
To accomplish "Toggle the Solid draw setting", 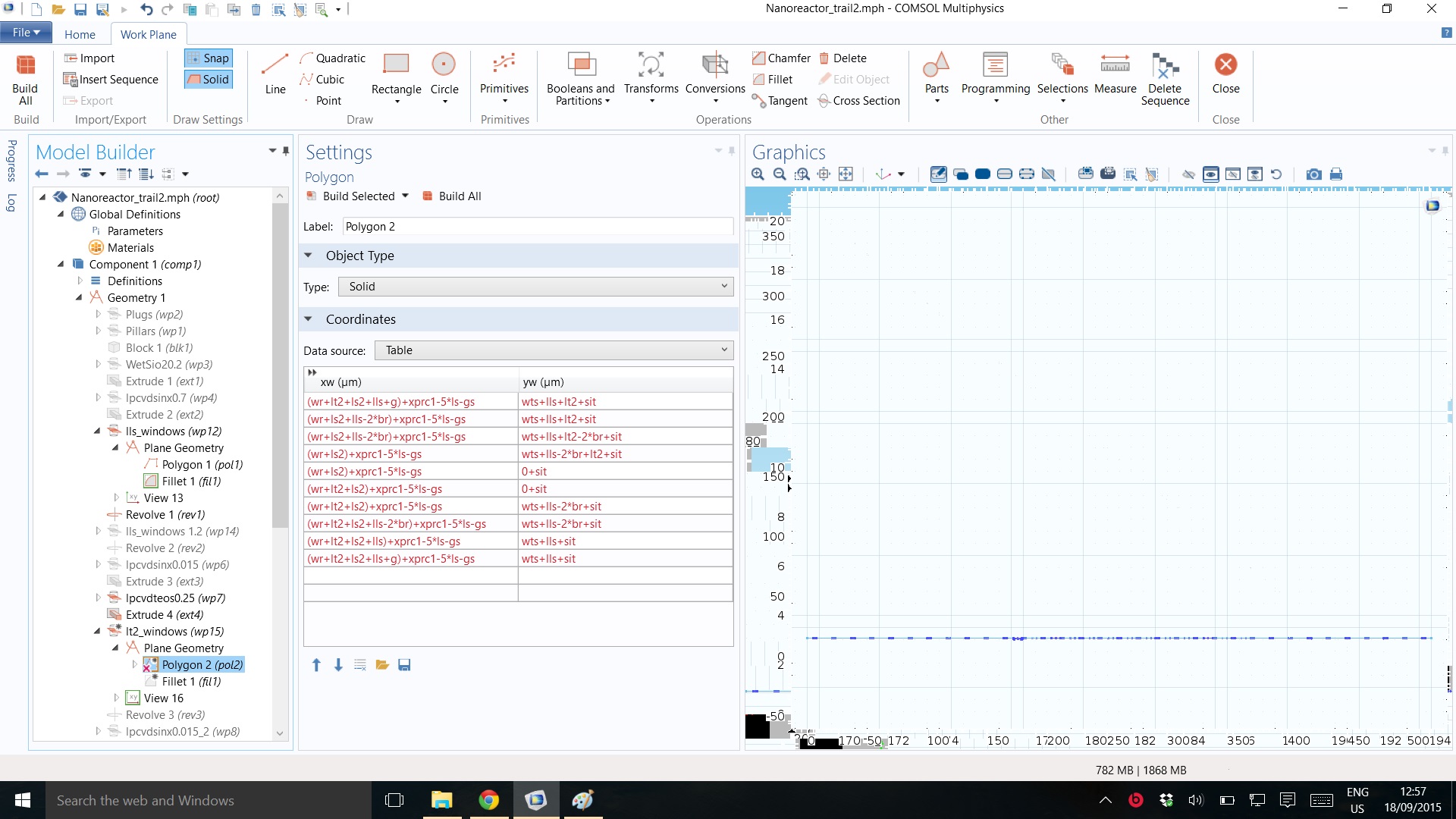I will point(209,80).
